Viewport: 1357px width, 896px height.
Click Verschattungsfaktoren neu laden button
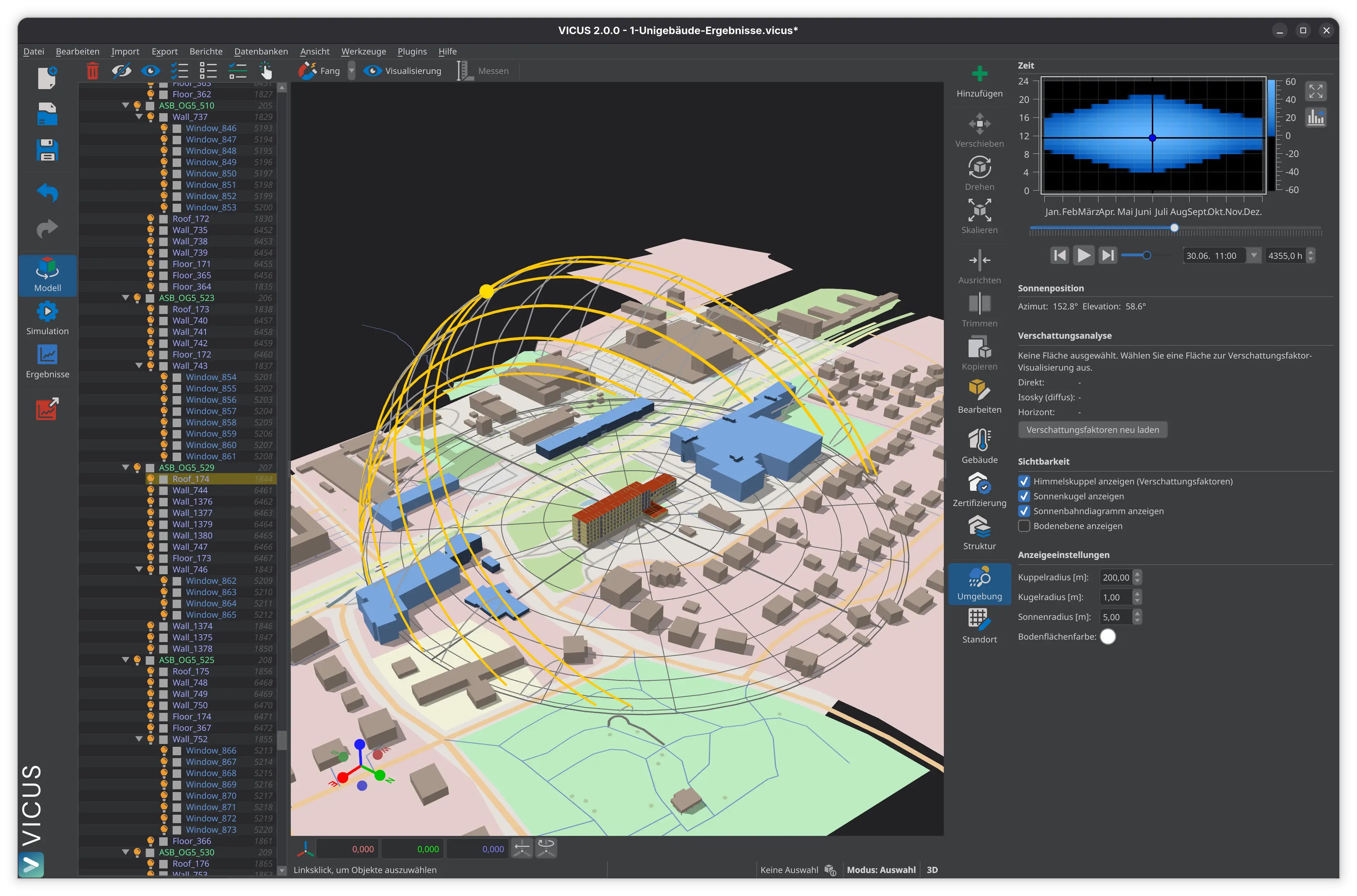1092,430
